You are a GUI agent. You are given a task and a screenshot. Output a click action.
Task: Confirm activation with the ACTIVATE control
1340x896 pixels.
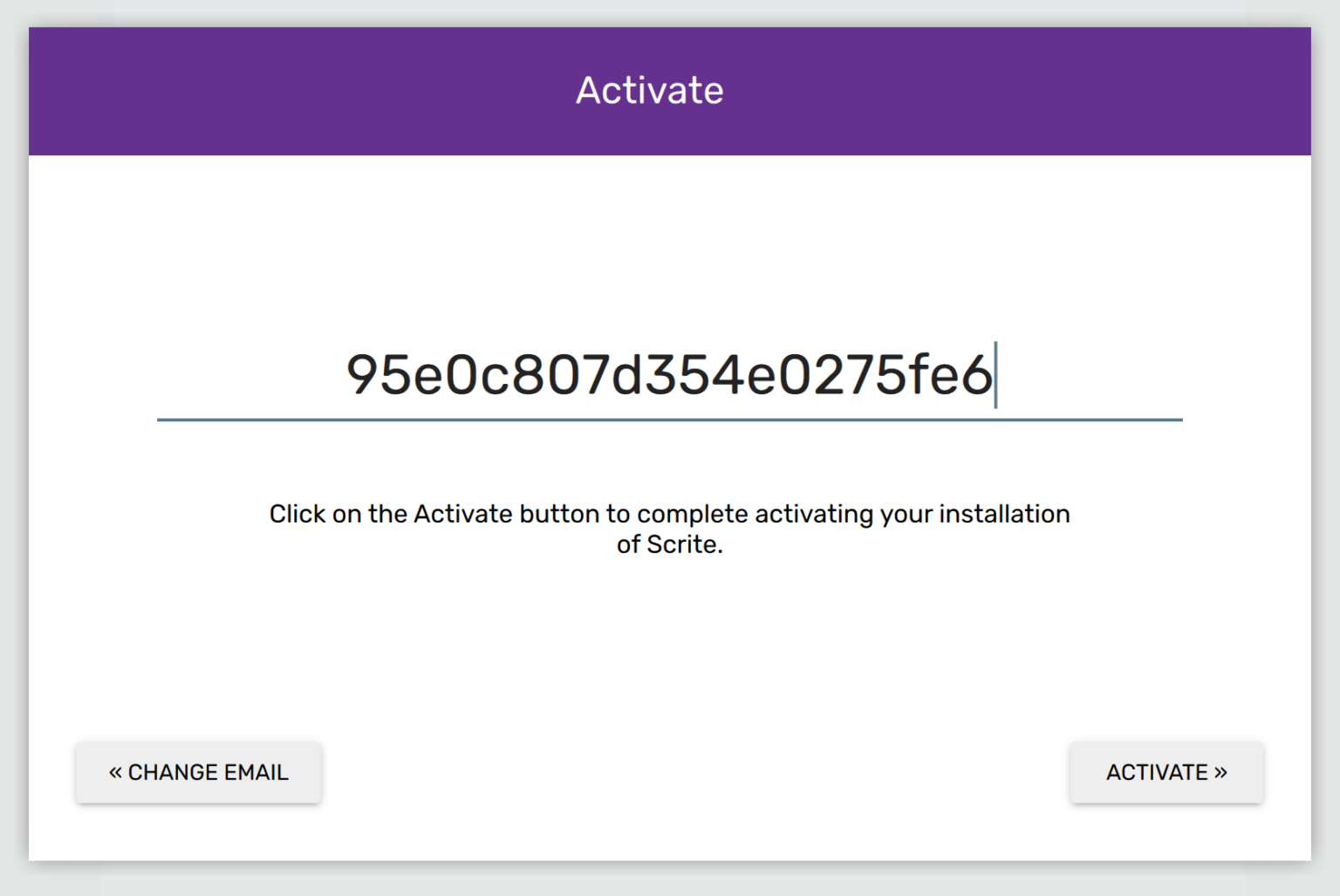1166,772
